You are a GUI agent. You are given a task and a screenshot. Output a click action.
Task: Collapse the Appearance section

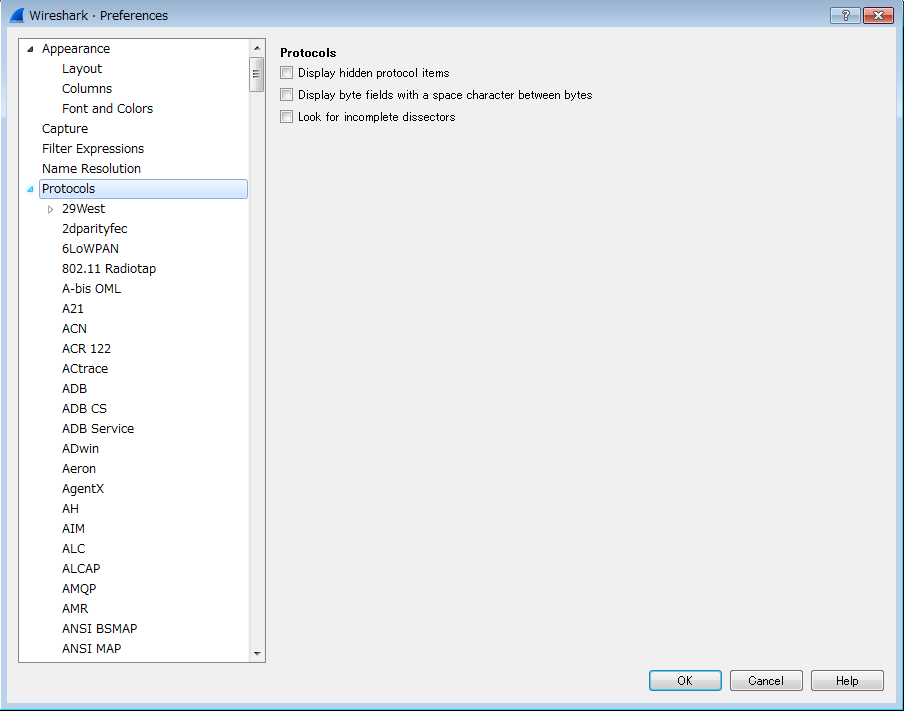31,48
